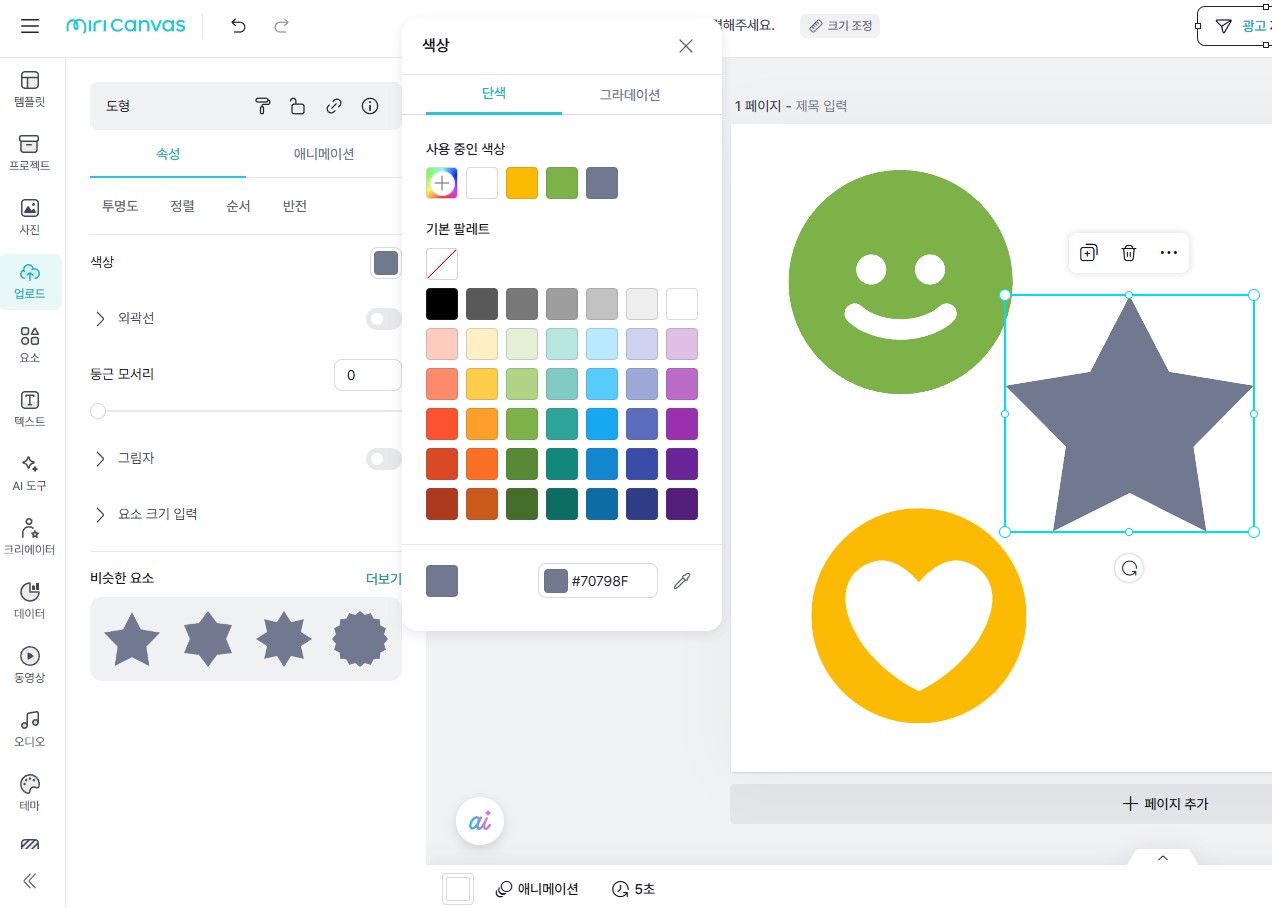Click the 크기 조정 button

[840, 25]
